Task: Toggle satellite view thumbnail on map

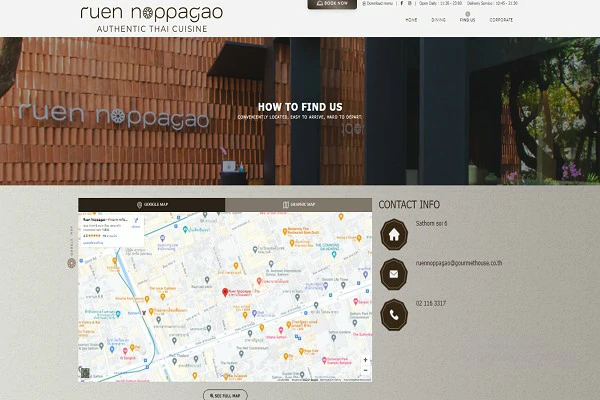Action: (x=85, y=372)
